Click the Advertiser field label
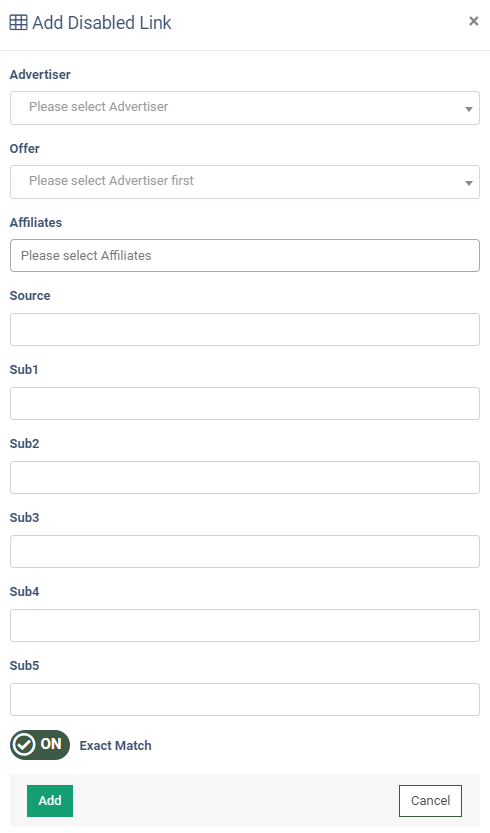The width and height of the screenshot is (490, 833). [x=40, y=74]
